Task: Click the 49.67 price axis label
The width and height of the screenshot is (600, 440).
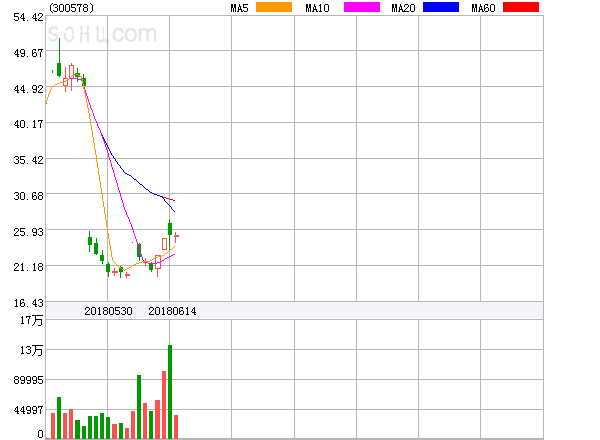Action: click(x=28, y=53)
